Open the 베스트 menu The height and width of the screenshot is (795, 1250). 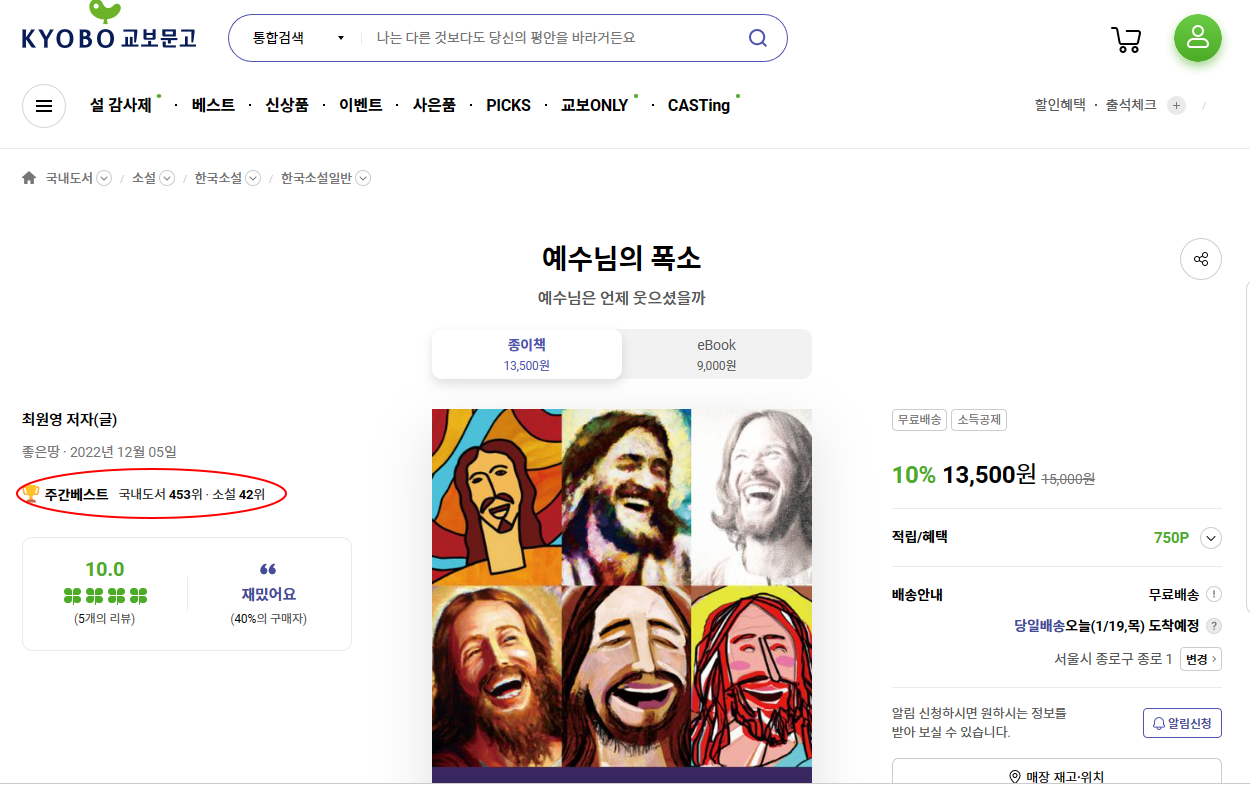(213, 105)
